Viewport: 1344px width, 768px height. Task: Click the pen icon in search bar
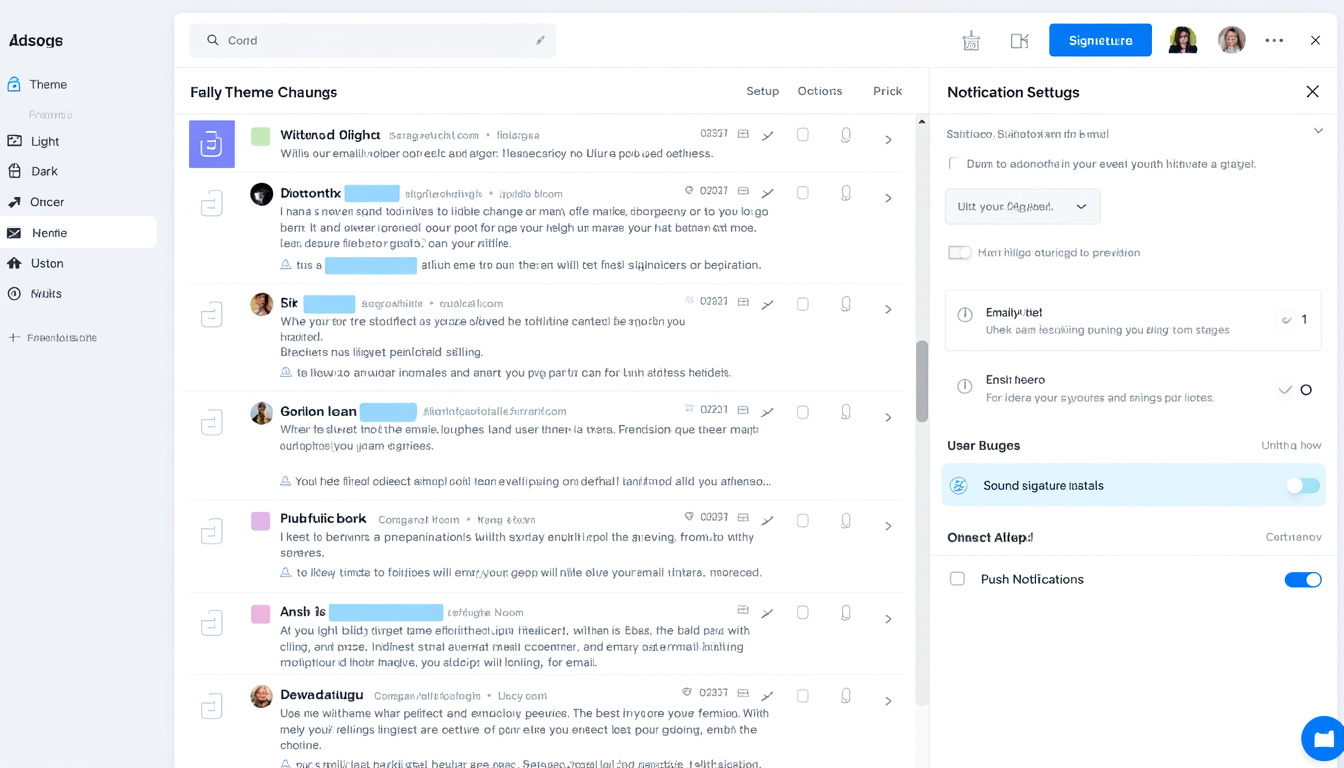(540, 41)
